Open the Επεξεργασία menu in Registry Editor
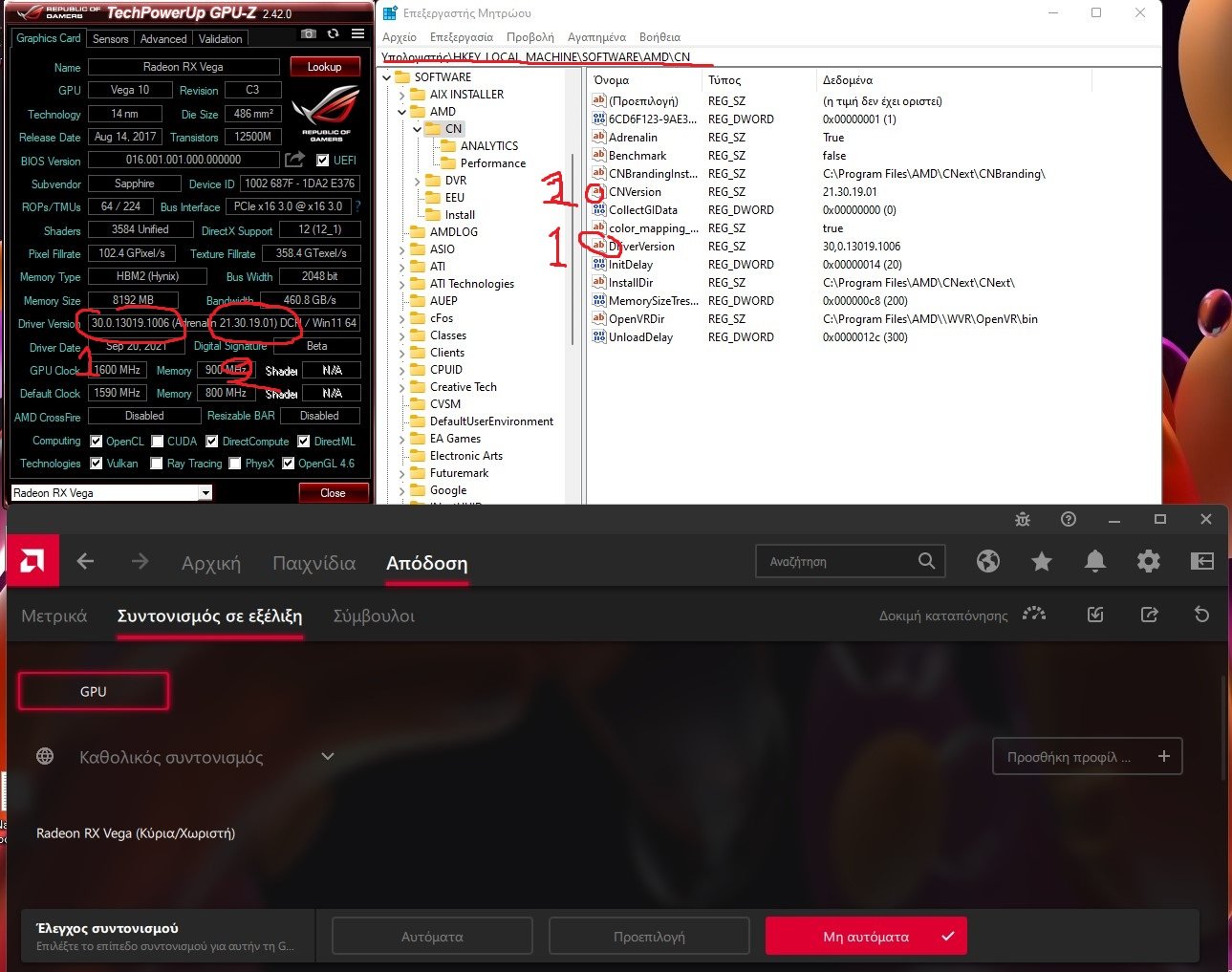The height and width of the screenshot is (972, 1232). pyautogui.click(x=462, y=37)
